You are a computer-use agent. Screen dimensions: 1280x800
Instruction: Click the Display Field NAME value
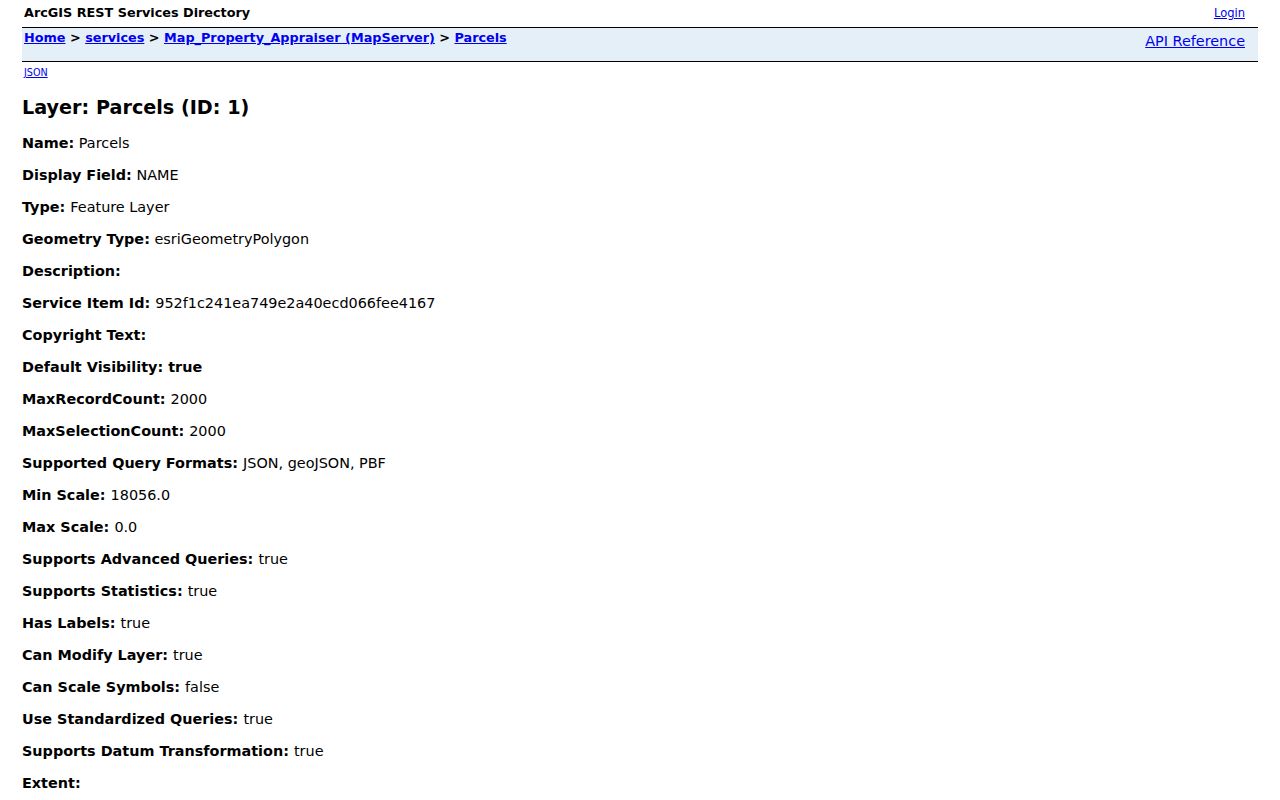[x=157, y=175]
